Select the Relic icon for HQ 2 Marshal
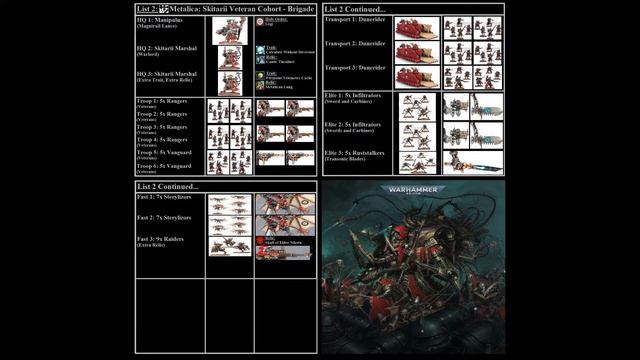 260,60
